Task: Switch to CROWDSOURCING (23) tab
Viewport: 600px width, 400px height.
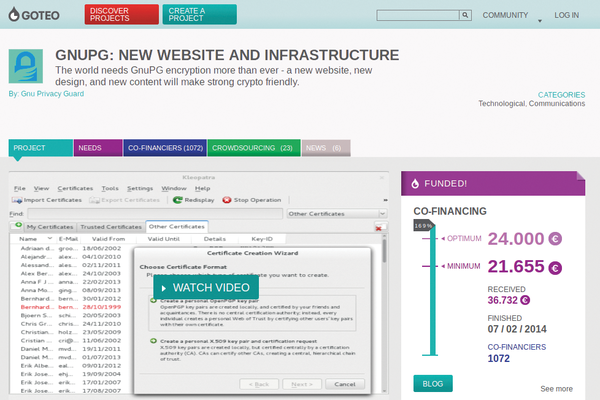Action: coord(254,148)
